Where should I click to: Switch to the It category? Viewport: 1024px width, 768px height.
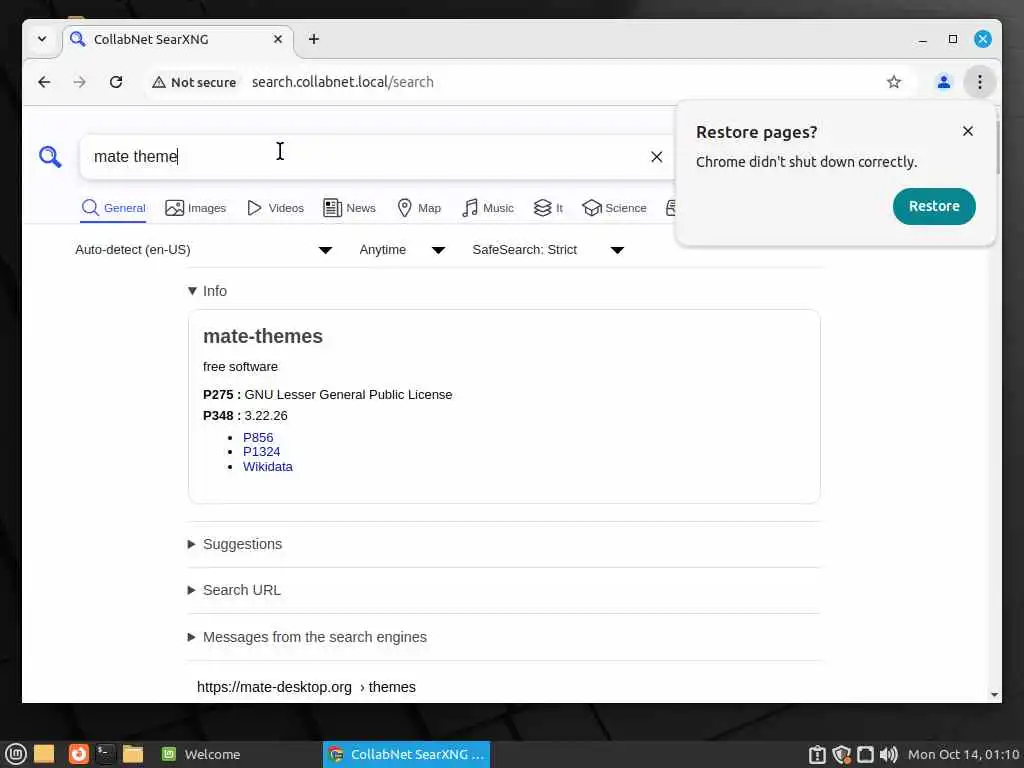click(549, 208)
